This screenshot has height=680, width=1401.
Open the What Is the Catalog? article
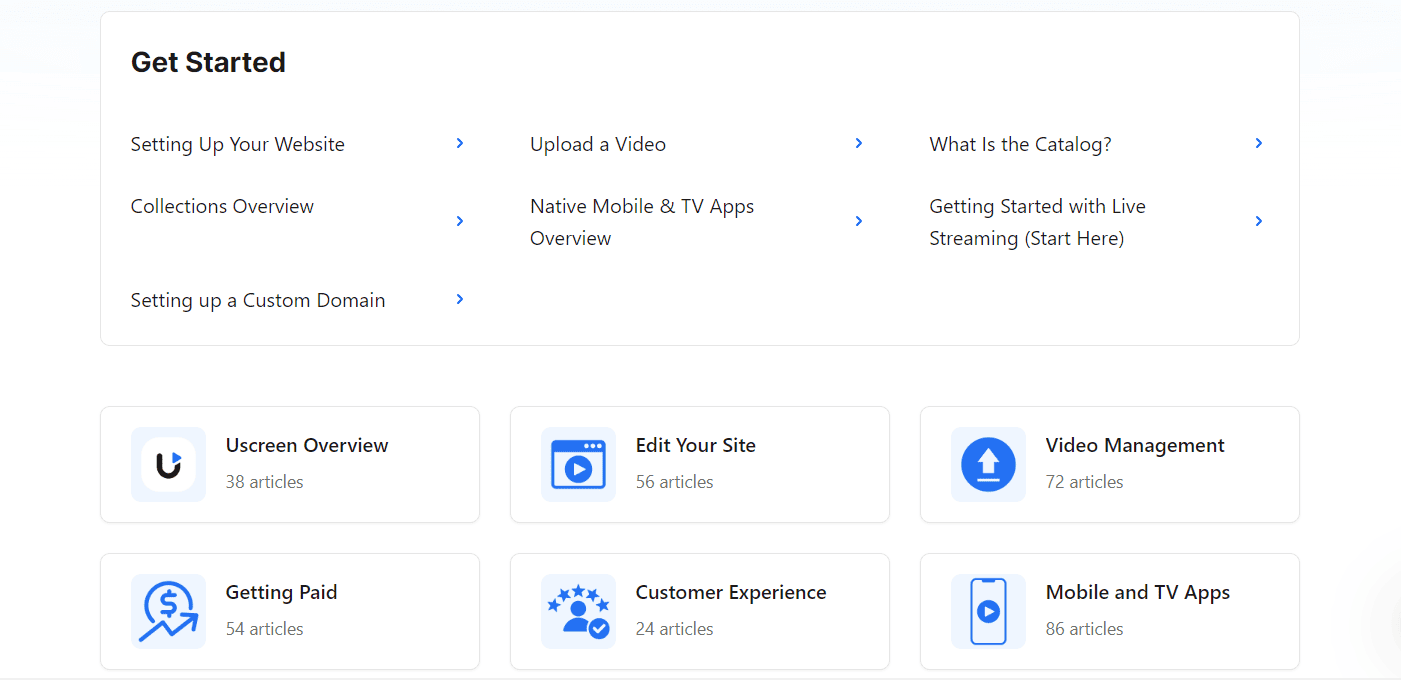tap(1020, 145)
